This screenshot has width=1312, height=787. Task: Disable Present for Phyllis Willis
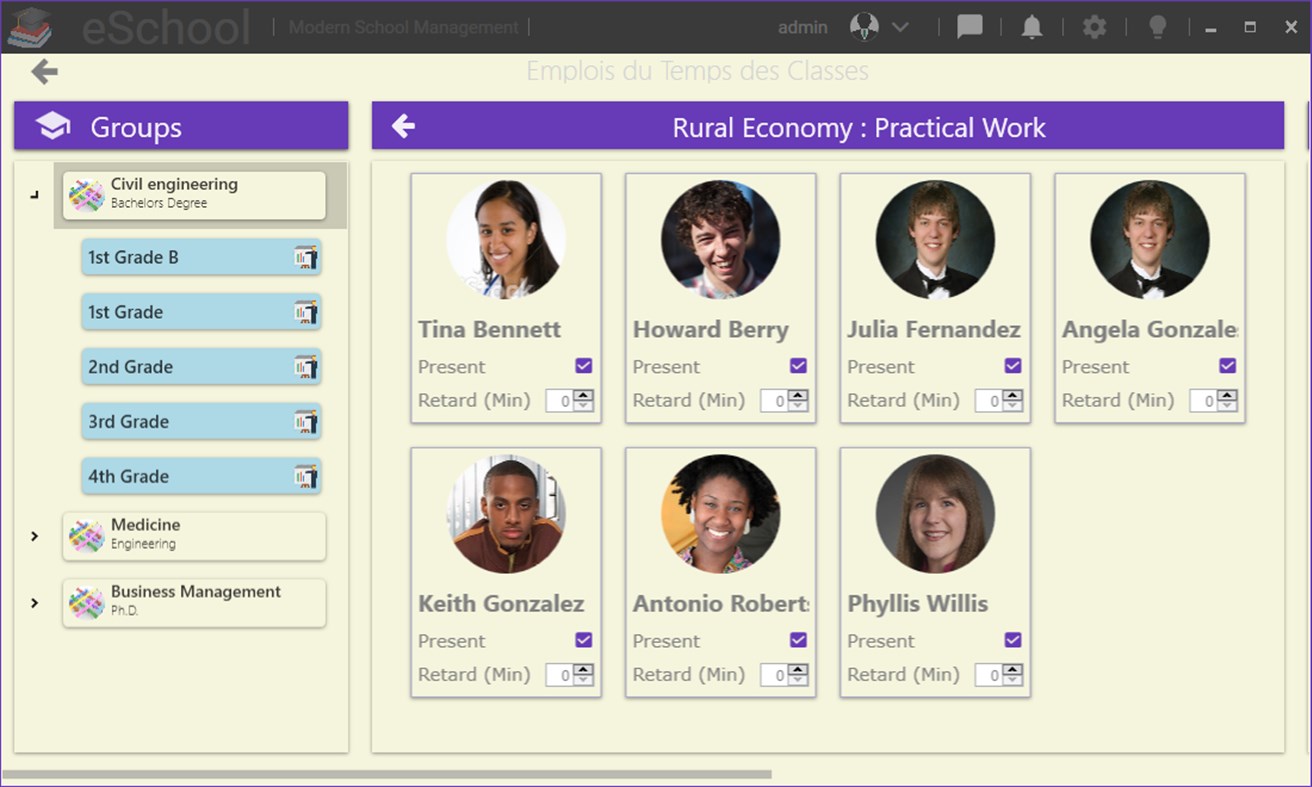click(x=1013, y=640)
